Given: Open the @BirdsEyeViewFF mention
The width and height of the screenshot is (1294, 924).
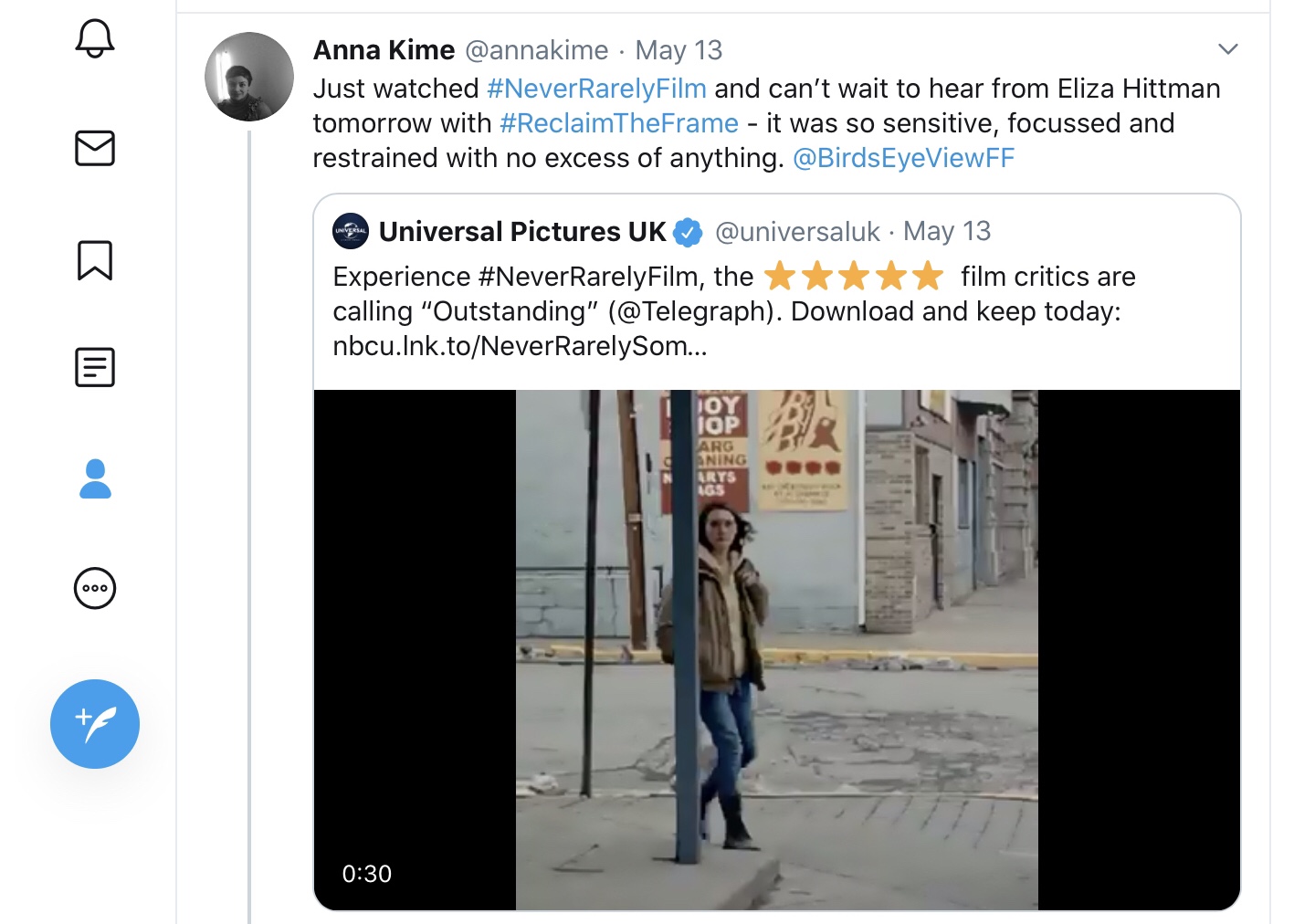Looking at the screenshot, I should 903,158.
